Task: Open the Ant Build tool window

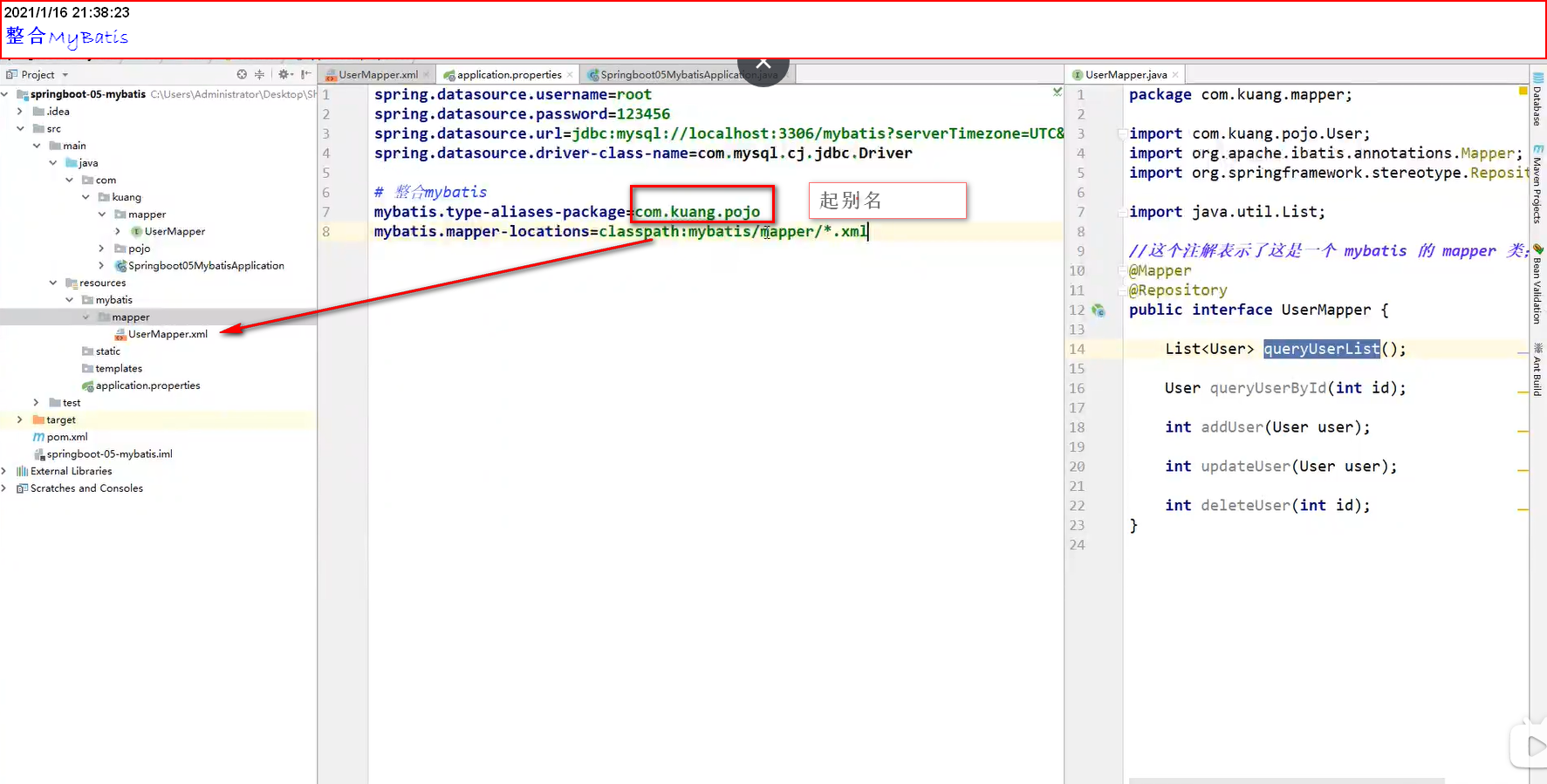Action: coord(1537,369)
